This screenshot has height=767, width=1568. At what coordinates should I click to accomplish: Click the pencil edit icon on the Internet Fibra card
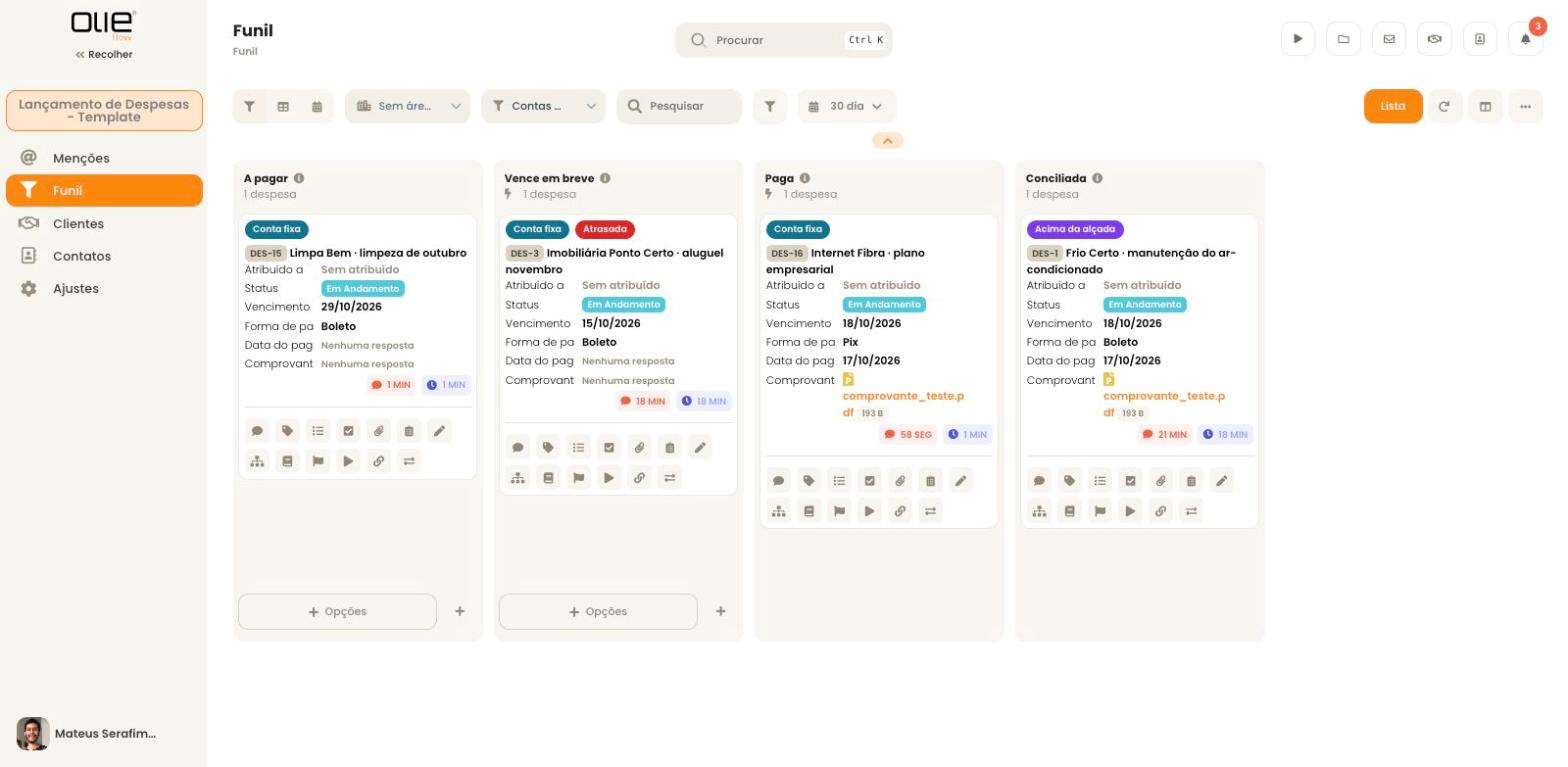click(961, 481)
